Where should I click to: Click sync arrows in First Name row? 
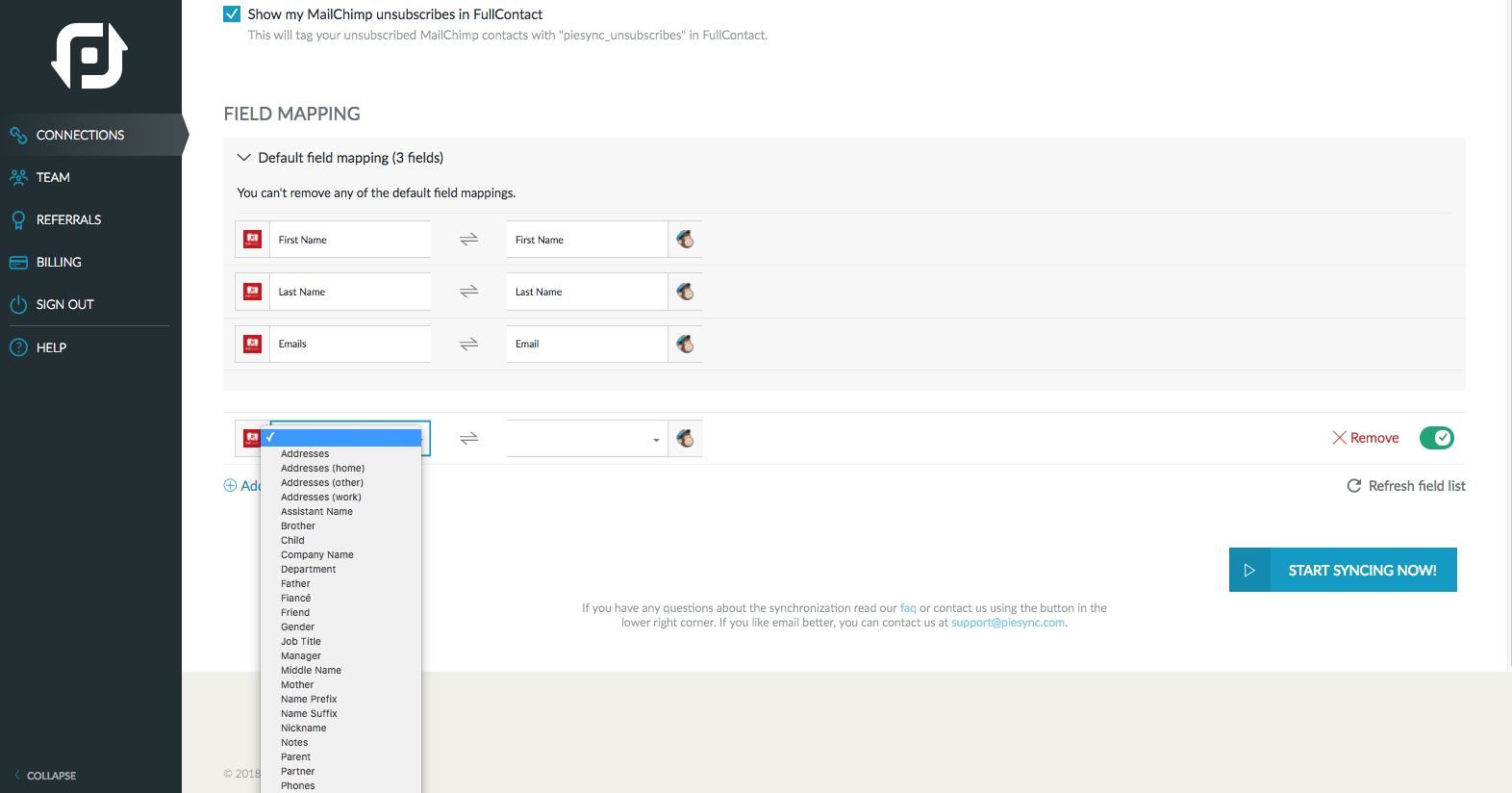[x=468, y=240]
